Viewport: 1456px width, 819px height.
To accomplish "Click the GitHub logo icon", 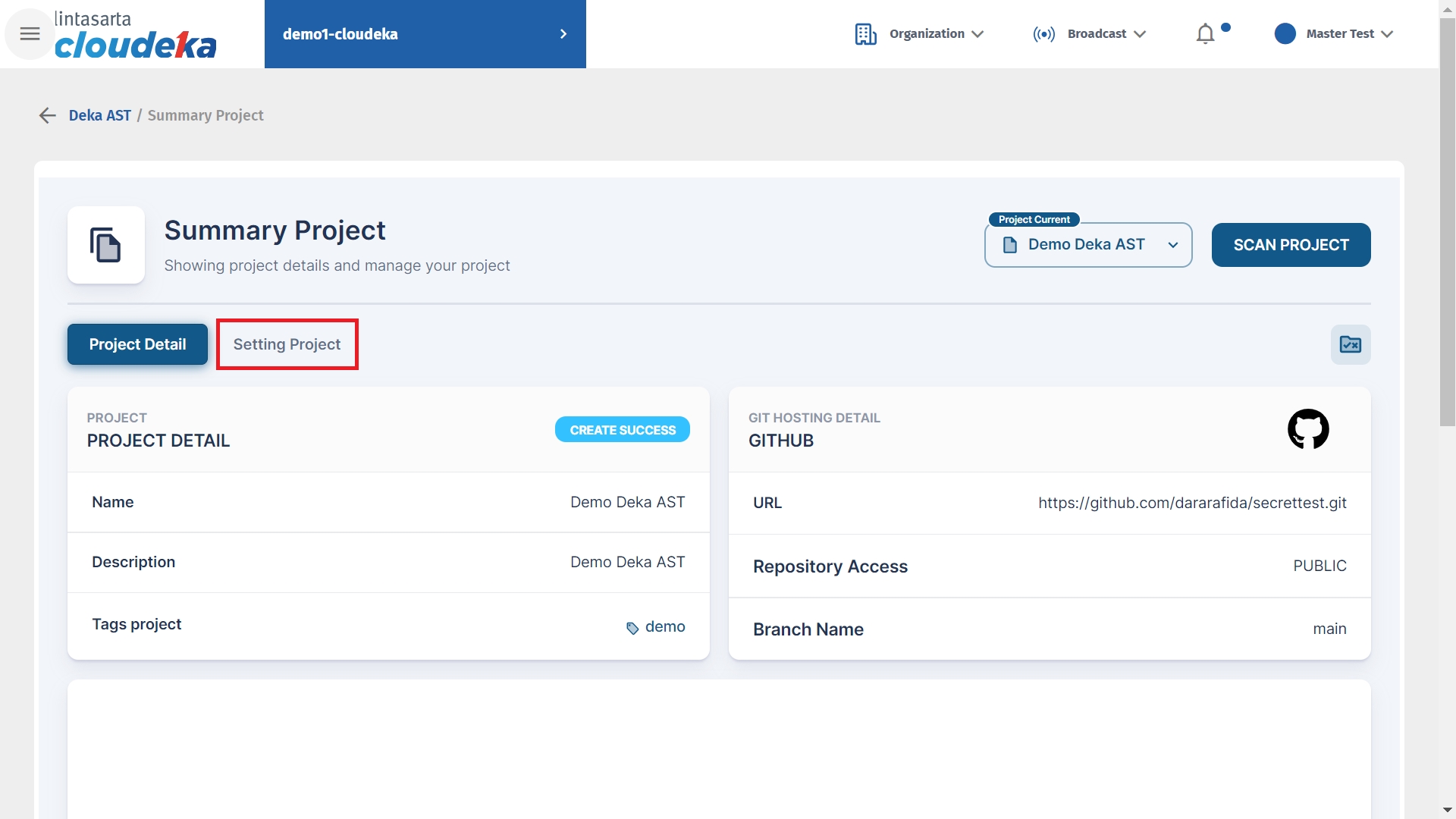I will [x=1308, y=429].
